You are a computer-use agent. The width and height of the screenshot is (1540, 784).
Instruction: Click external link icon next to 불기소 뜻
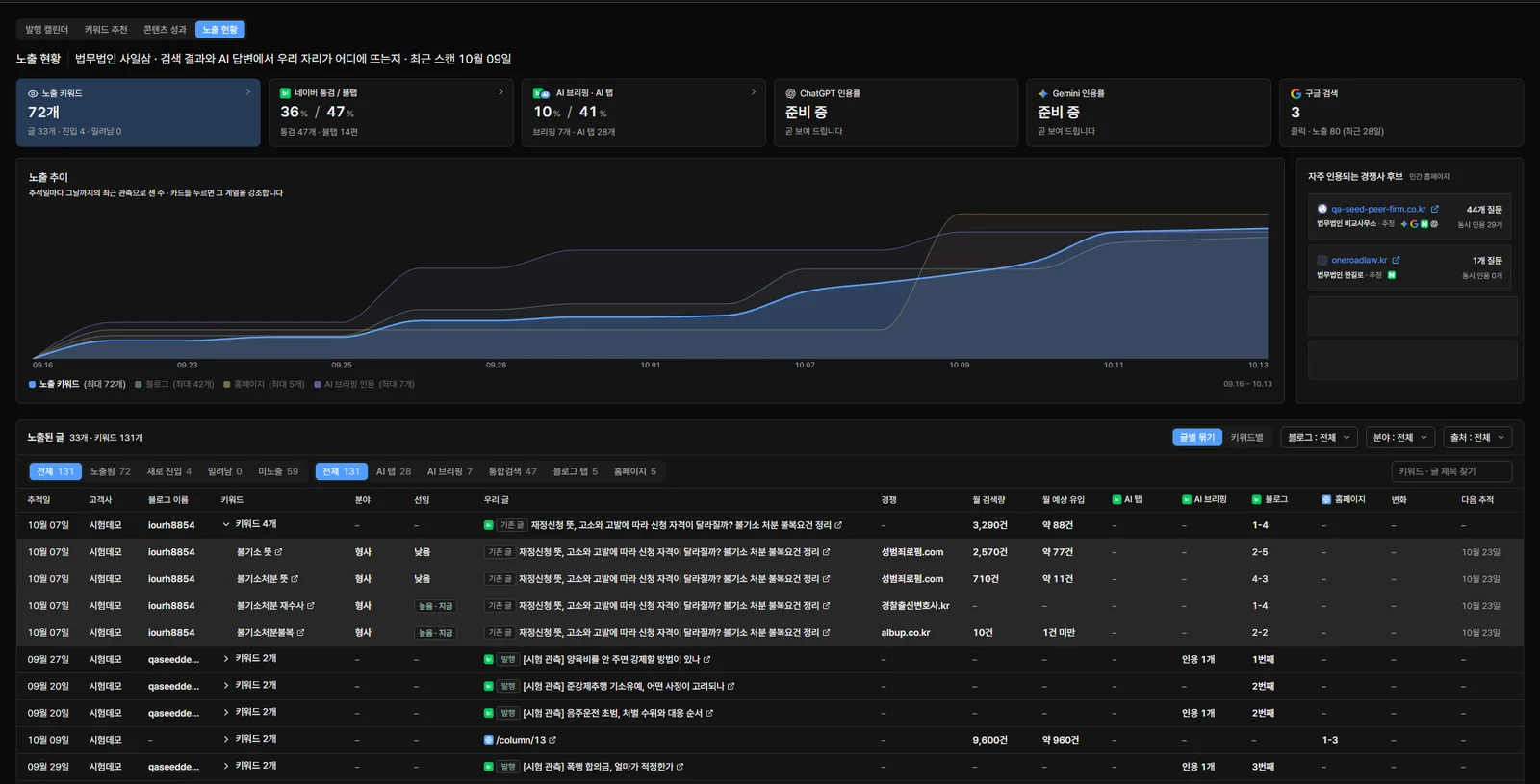click(278, 552)
